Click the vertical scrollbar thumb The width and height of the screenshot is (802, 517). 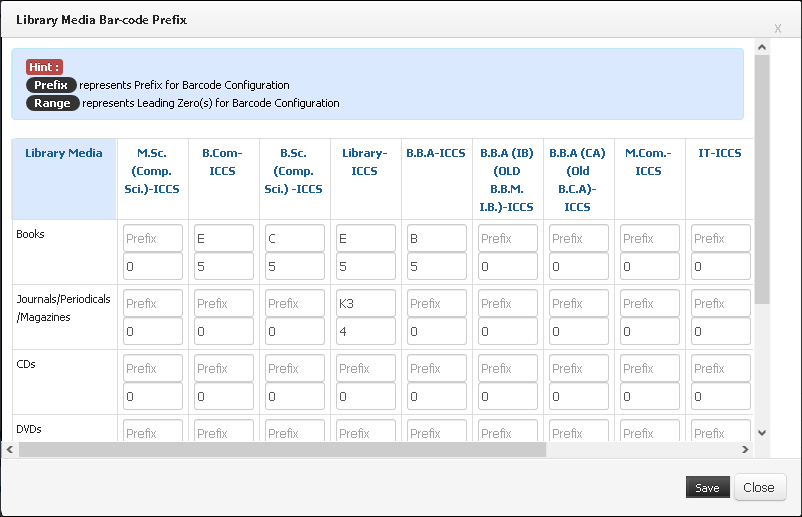pos(762,179)
